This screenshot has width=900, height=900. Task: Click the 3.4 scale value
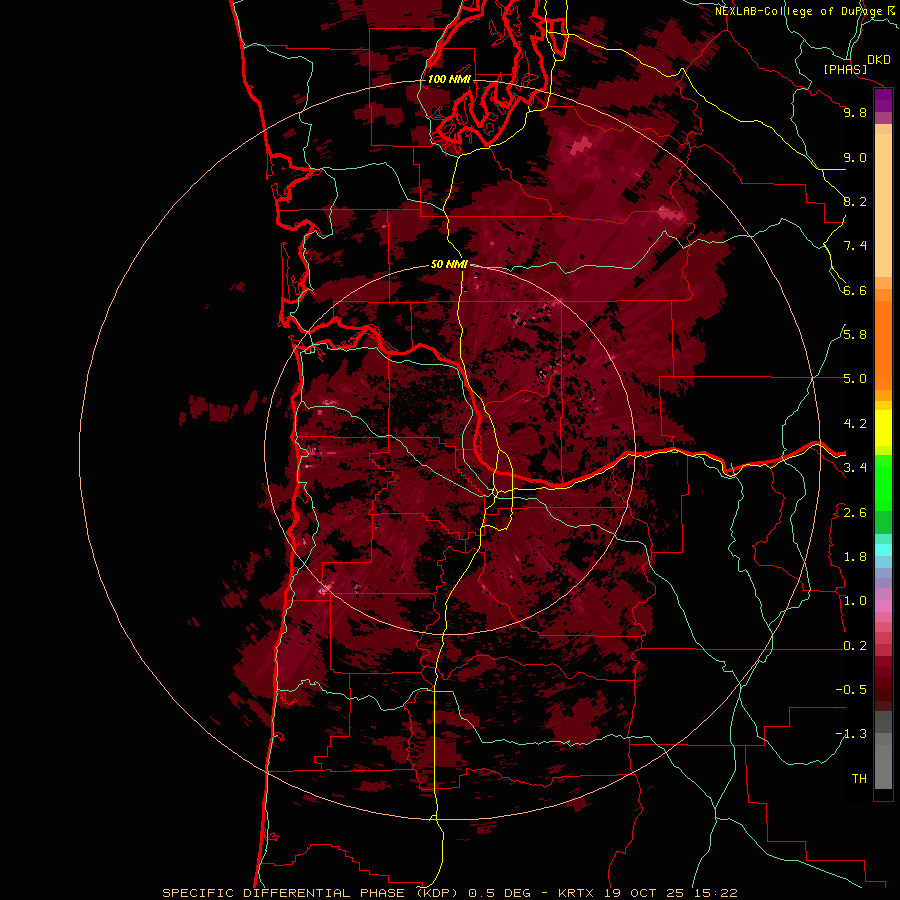point(855,468)
